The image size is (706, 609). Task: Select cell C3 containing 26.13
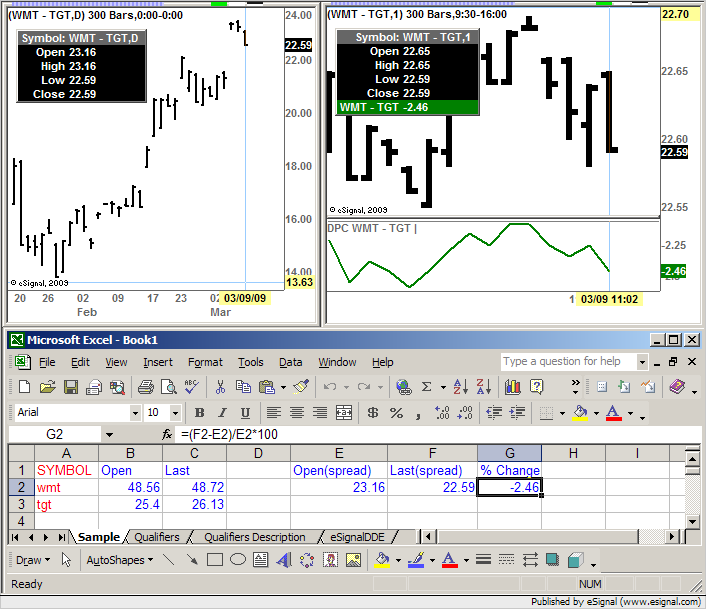pyautogui.click(x=194, y=504)
